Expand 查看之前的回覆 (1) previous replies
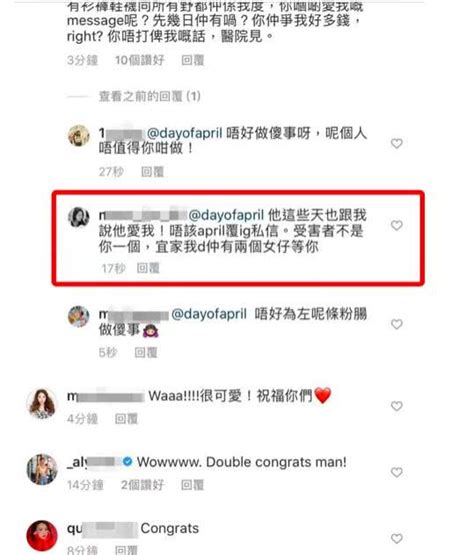474x555 pixels. pyautogui.click(x=149, y=96)
